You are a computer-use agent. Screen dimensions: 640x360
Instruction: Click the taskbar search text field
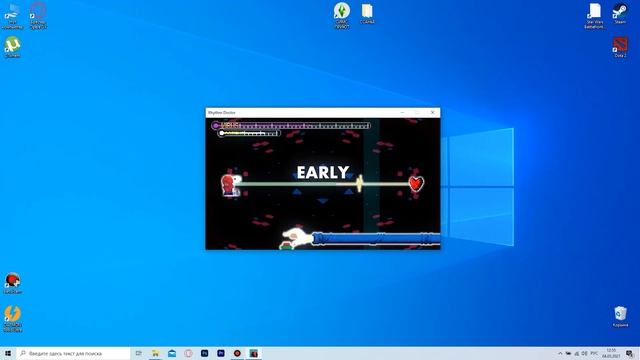(x=73, y=353)
